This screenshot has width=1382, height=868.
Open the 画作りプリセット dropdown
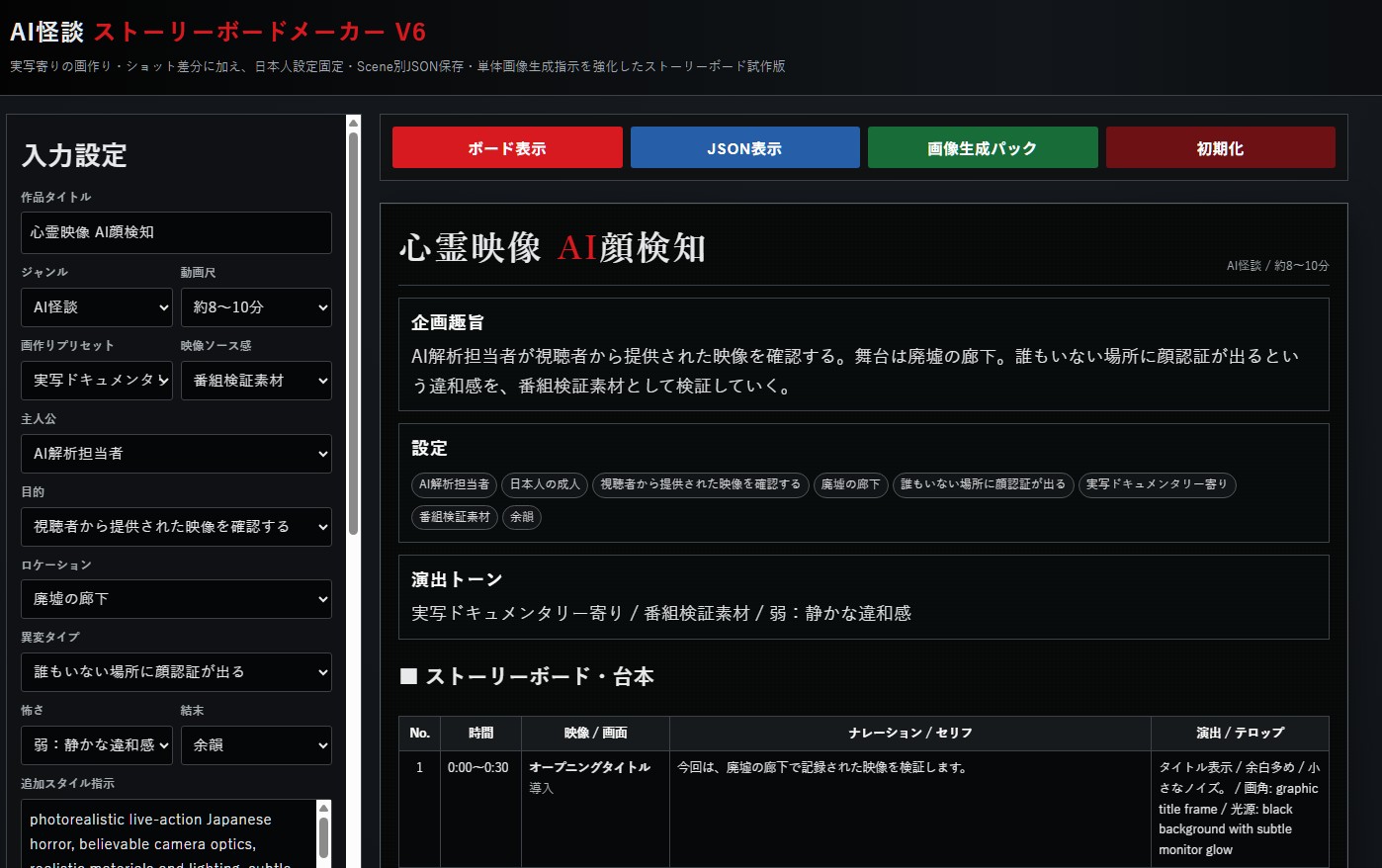(97, 381)
